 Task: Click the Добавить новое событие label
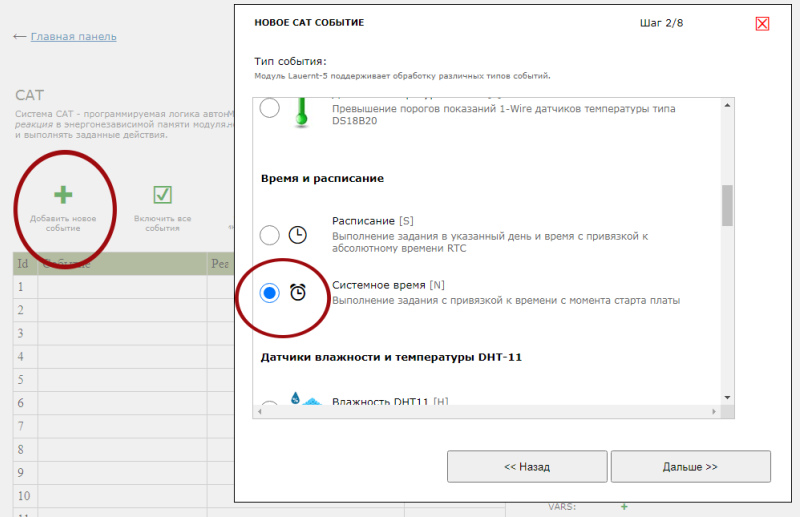(63, 223)
